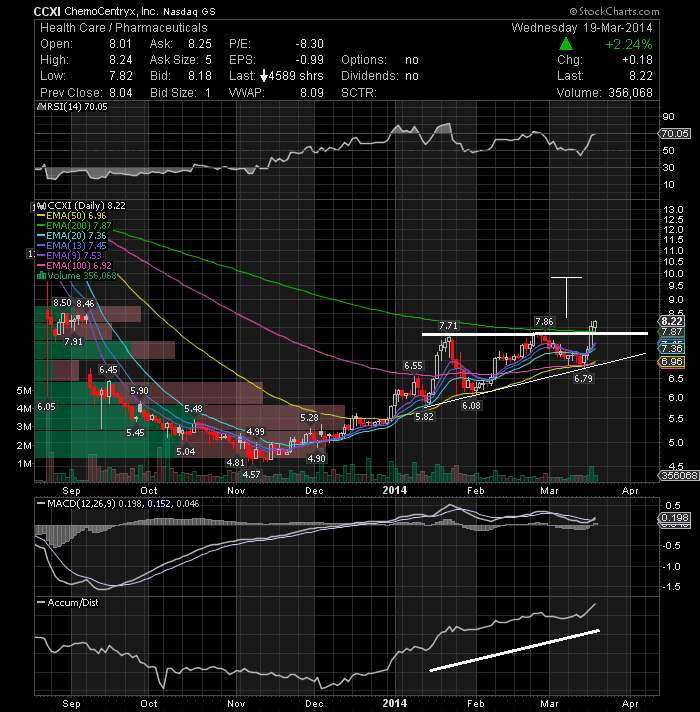Click the yellow EMA(50) legend color dash

point(41,216)
